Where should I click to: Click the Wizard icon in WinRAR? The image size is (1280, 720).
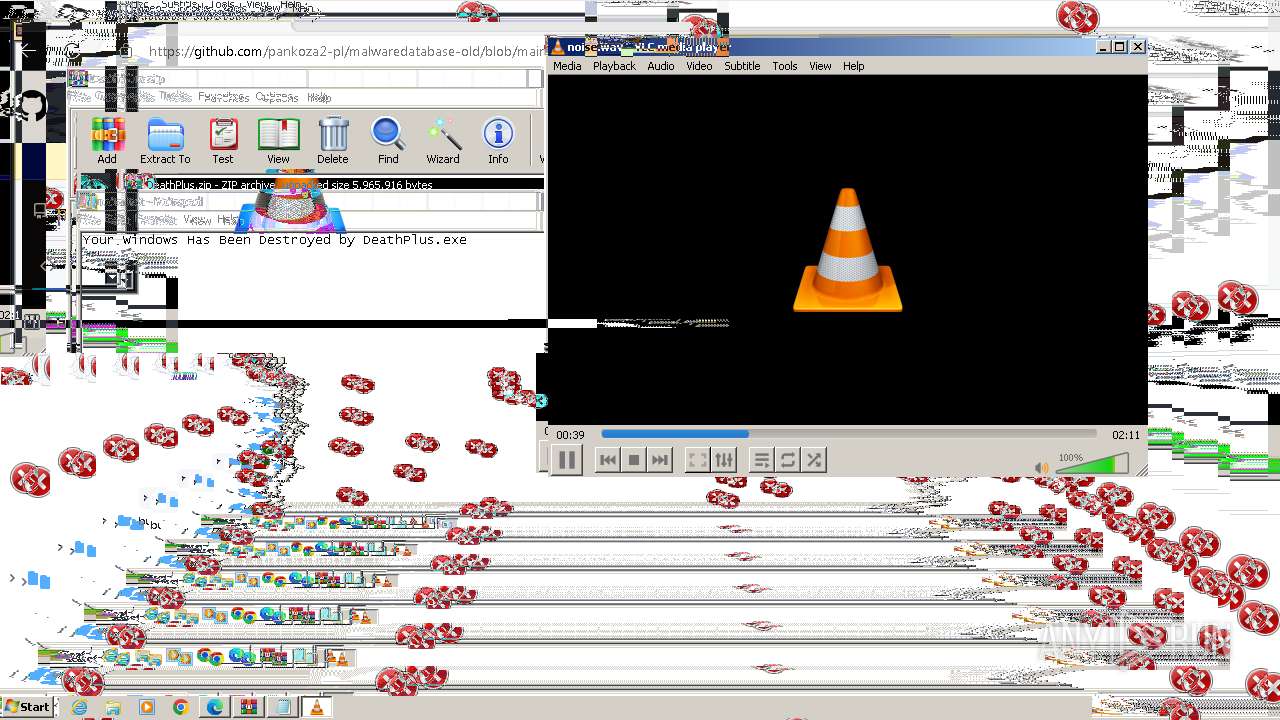tap(443, 141)
